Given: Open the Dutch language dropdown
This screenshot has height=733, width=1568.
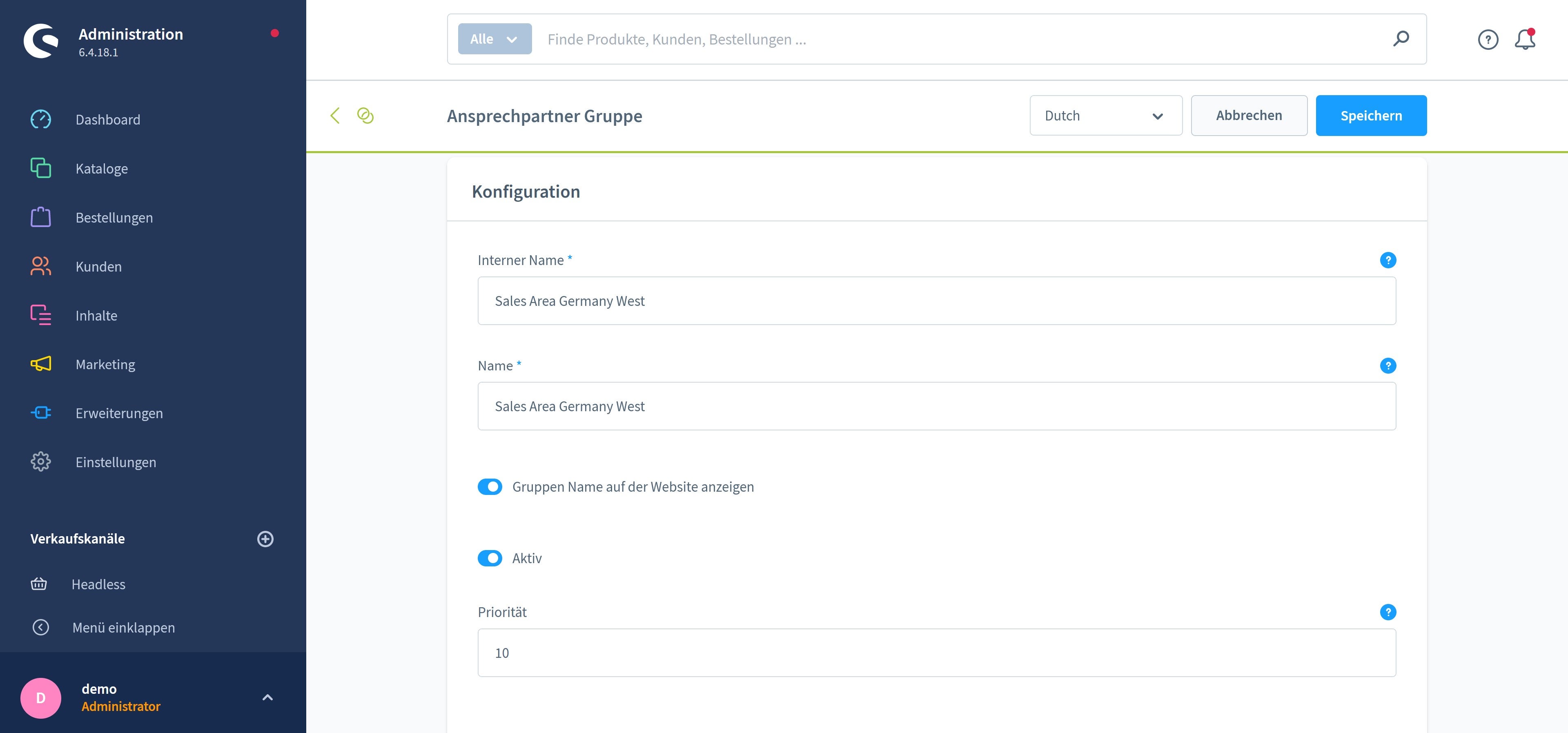Looking at the screenshot, I should click(1105, 116).
